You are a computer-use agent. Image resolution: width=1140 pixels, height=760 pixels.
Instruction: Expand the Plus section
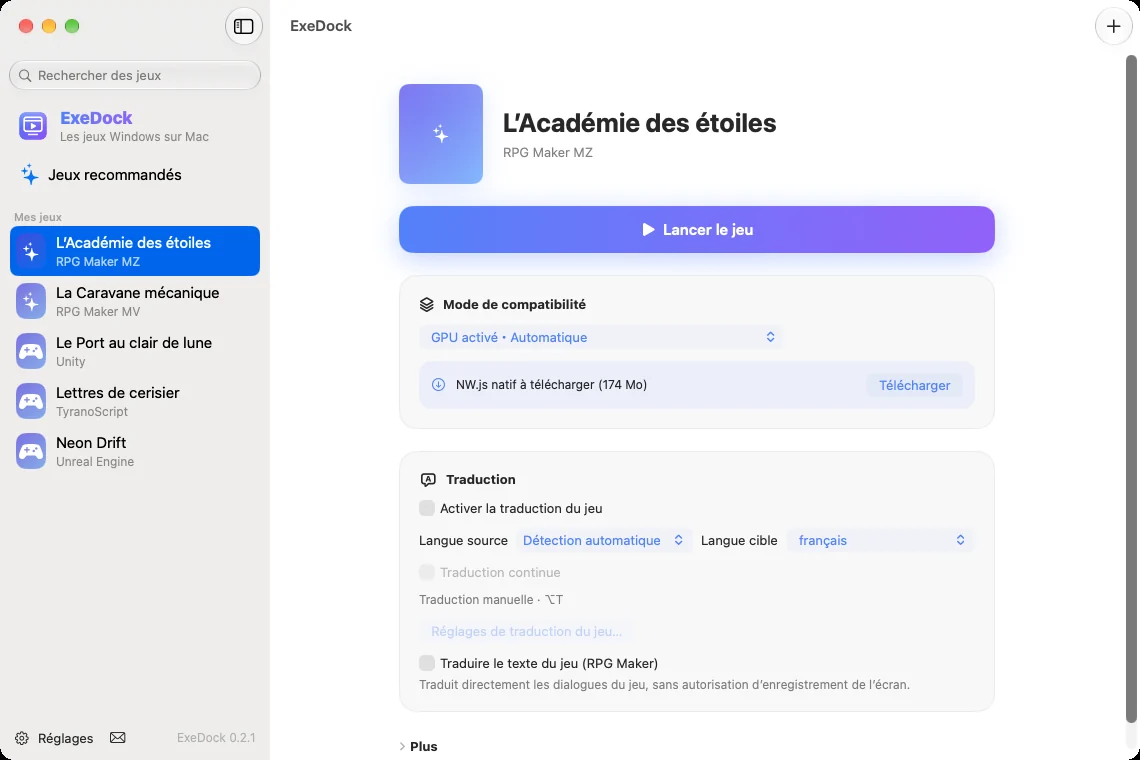tap(418, 746)
